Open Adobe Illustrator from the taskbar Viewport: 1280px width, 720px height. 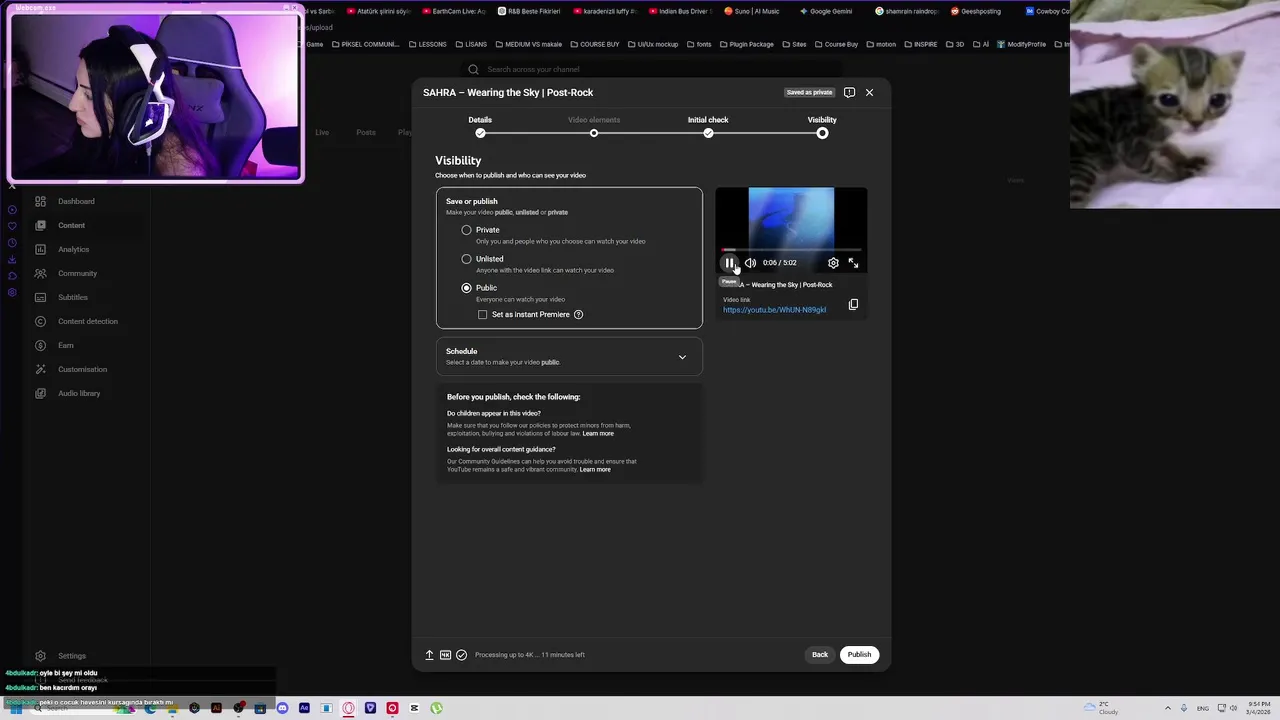pyautogui.click(x=216, y=708)
